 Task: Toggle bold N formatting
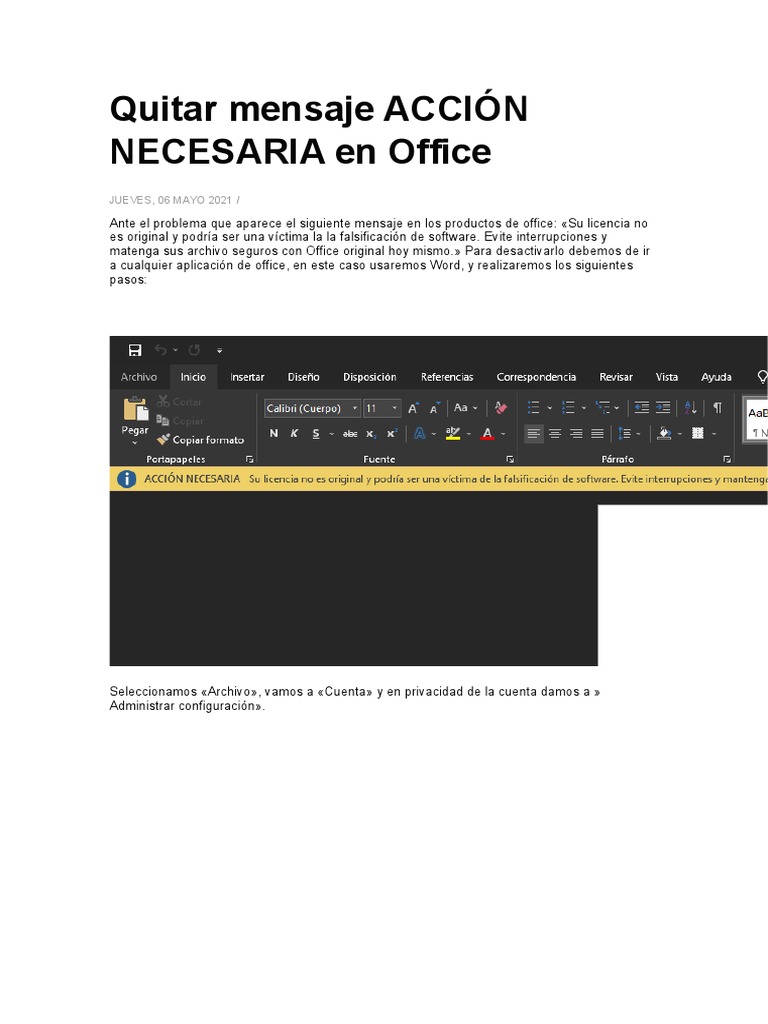(x=274, y=433)
